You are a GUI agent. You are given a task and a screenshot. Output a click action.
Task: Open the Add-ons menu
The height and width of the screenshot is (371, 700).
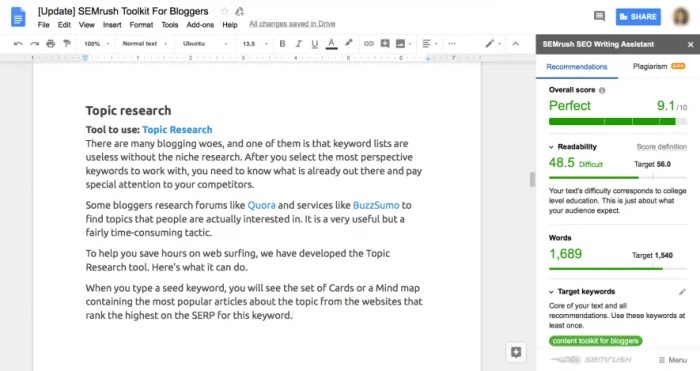coord(200,25)
